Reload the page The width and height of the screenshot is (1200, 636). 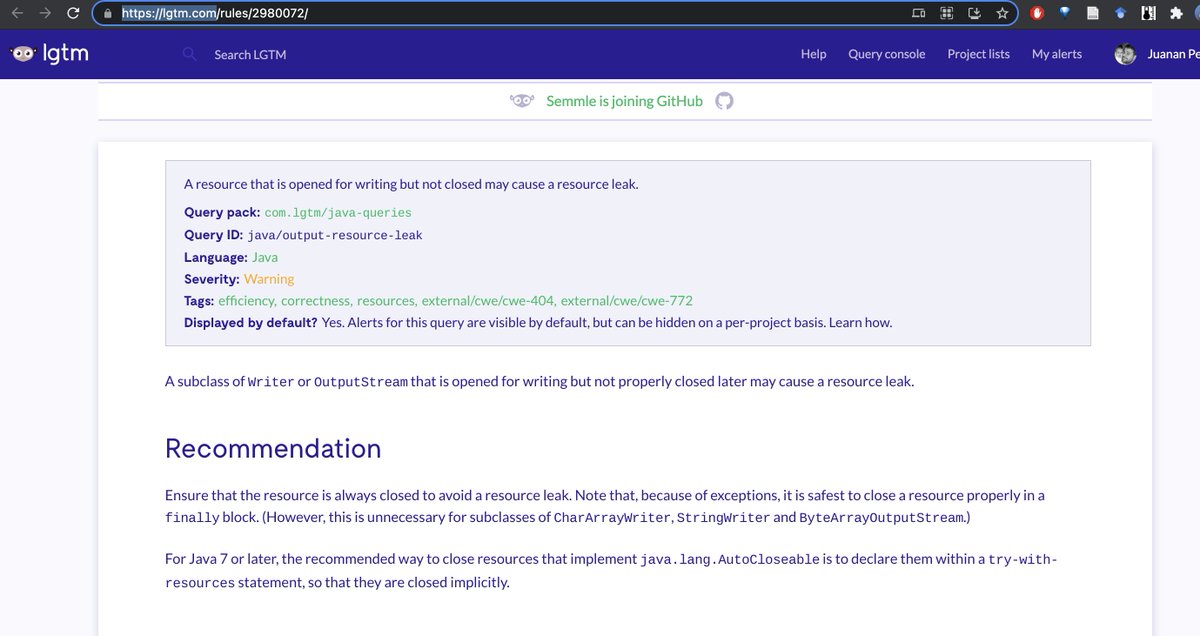tap(72, 14)
